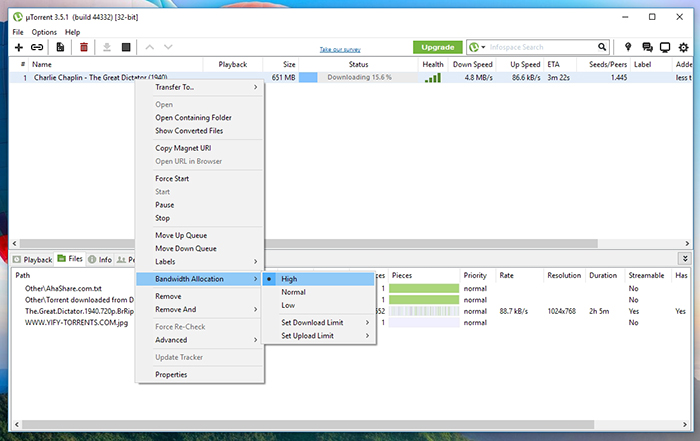Click the search magnifier icon
This screenshot has height=441, width=700.
pos(602,47)
